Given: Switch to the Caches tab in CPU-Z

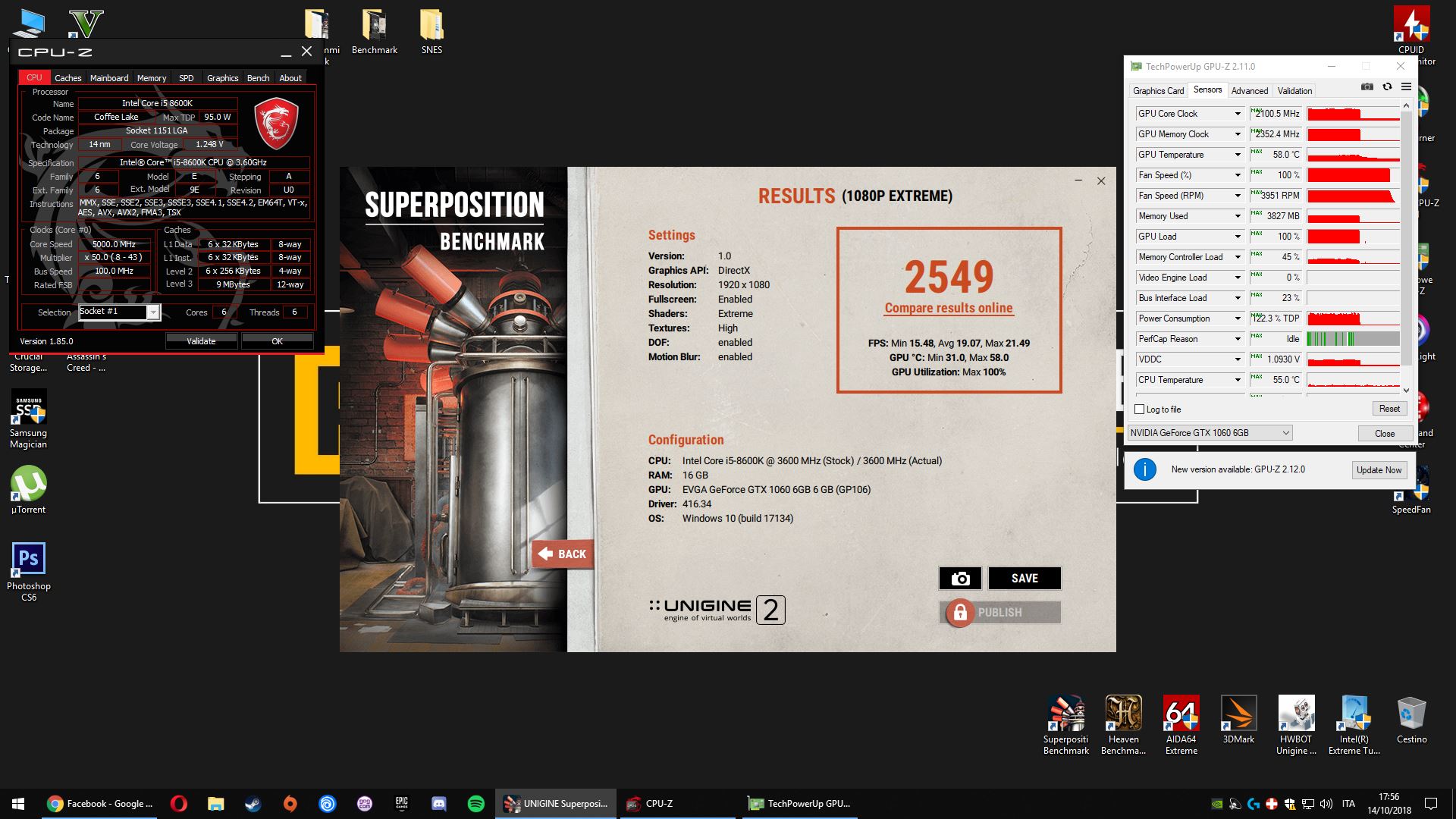Looking at the screenshot, I should point(67,78).
